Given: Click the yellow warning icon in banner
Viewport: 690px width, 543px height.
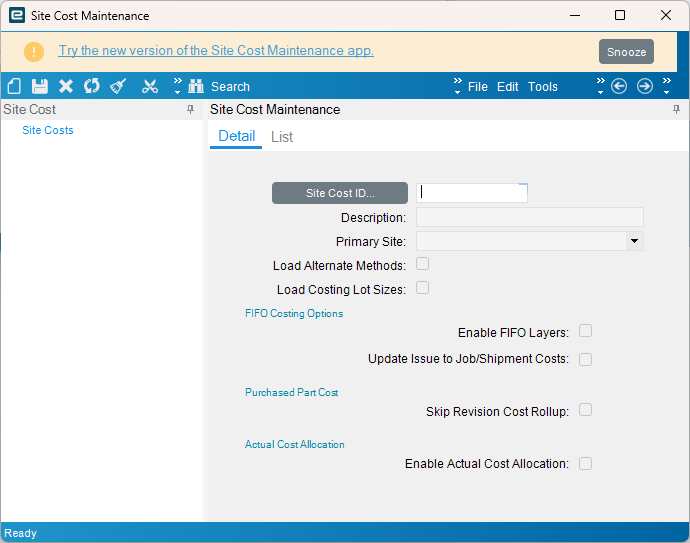Looking at the screenshot, I should click(34, 51).
